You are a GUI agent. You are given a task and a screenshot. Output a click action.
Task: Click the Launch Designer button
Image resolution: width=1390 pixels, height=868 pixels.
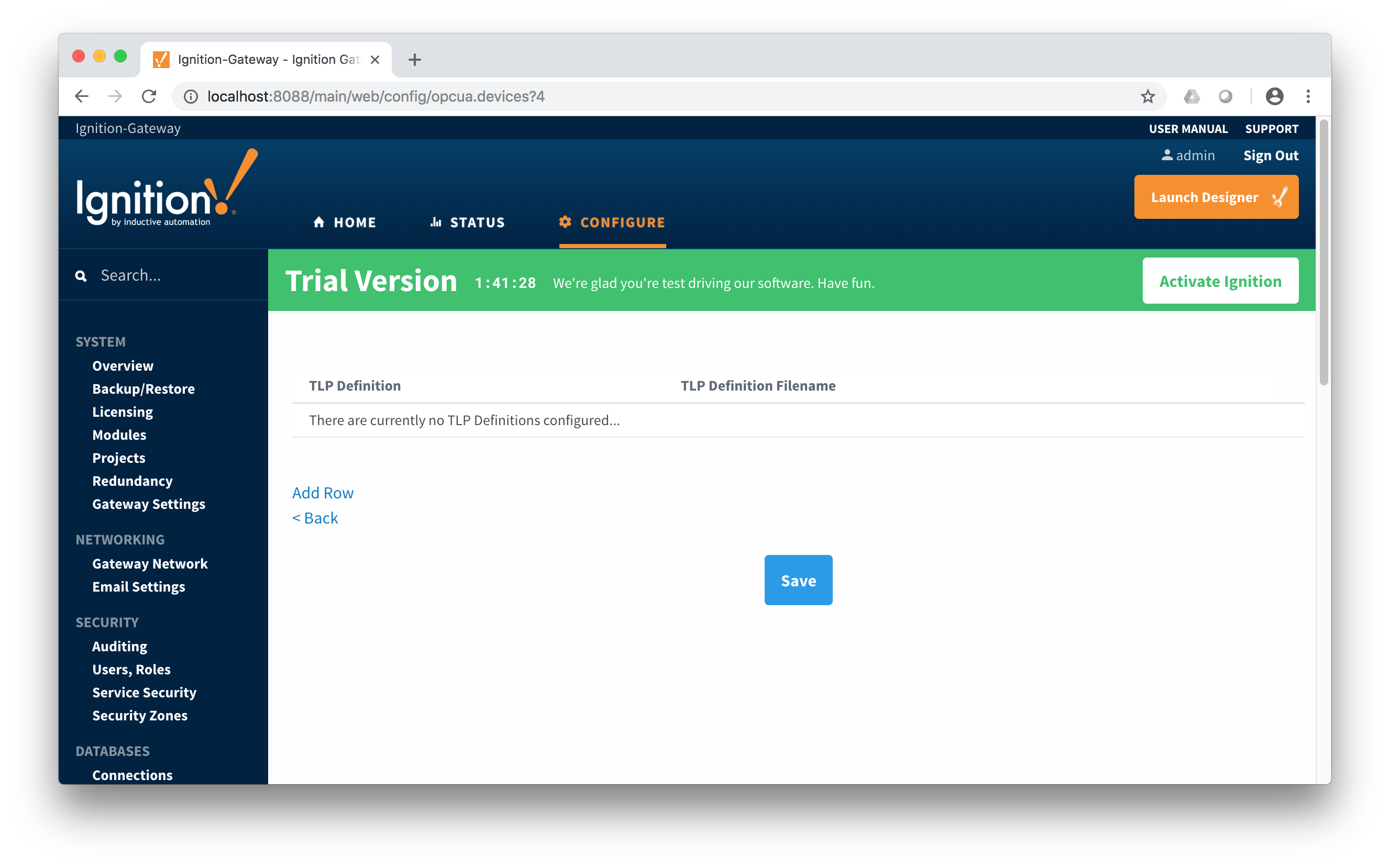[1216, 197]
